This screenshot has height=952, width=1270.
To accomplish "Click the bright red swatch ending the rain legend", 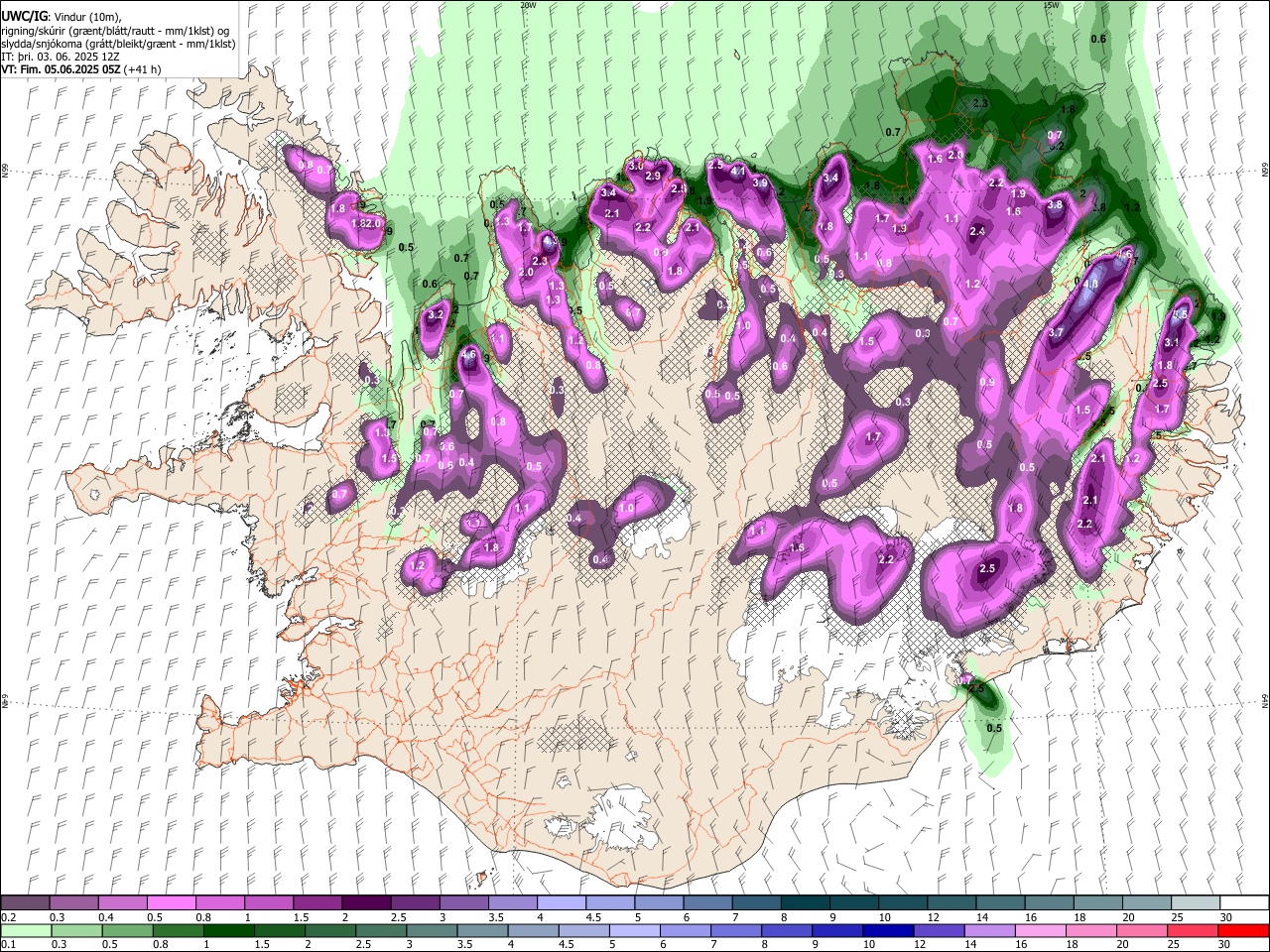I will 1242,930.
